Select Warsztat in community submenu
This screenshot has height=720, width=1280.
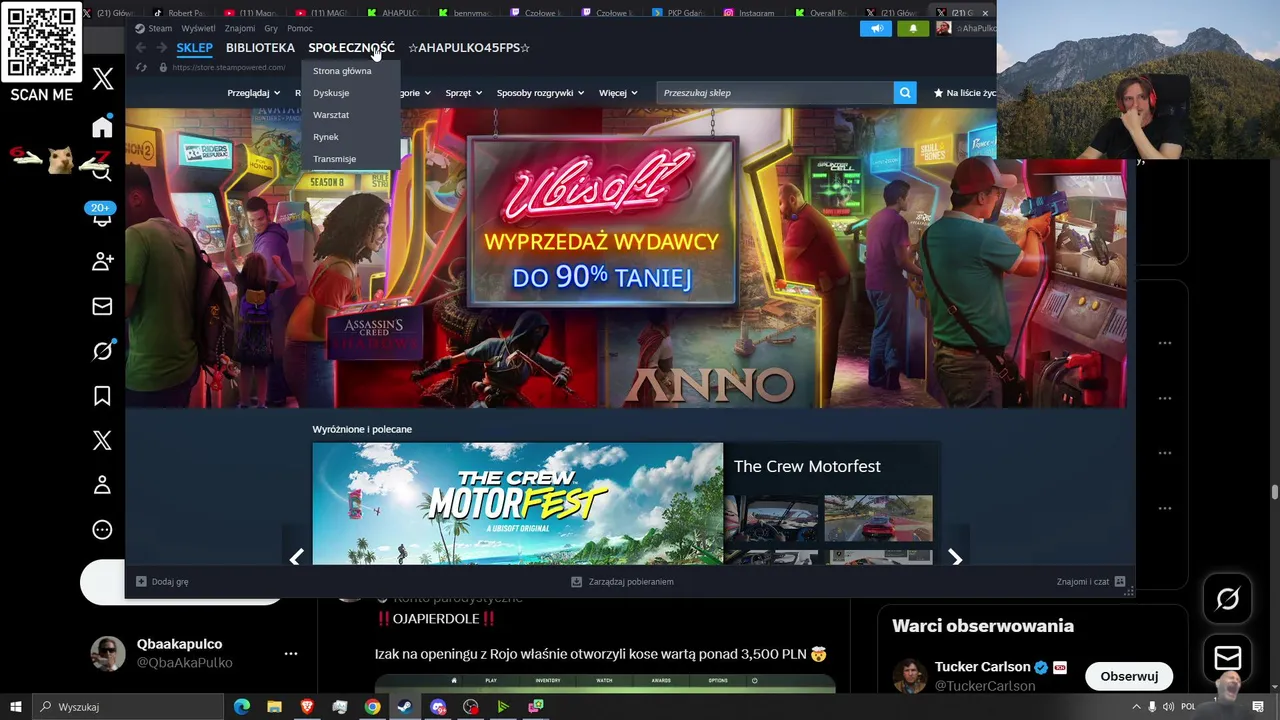(331, 115)
